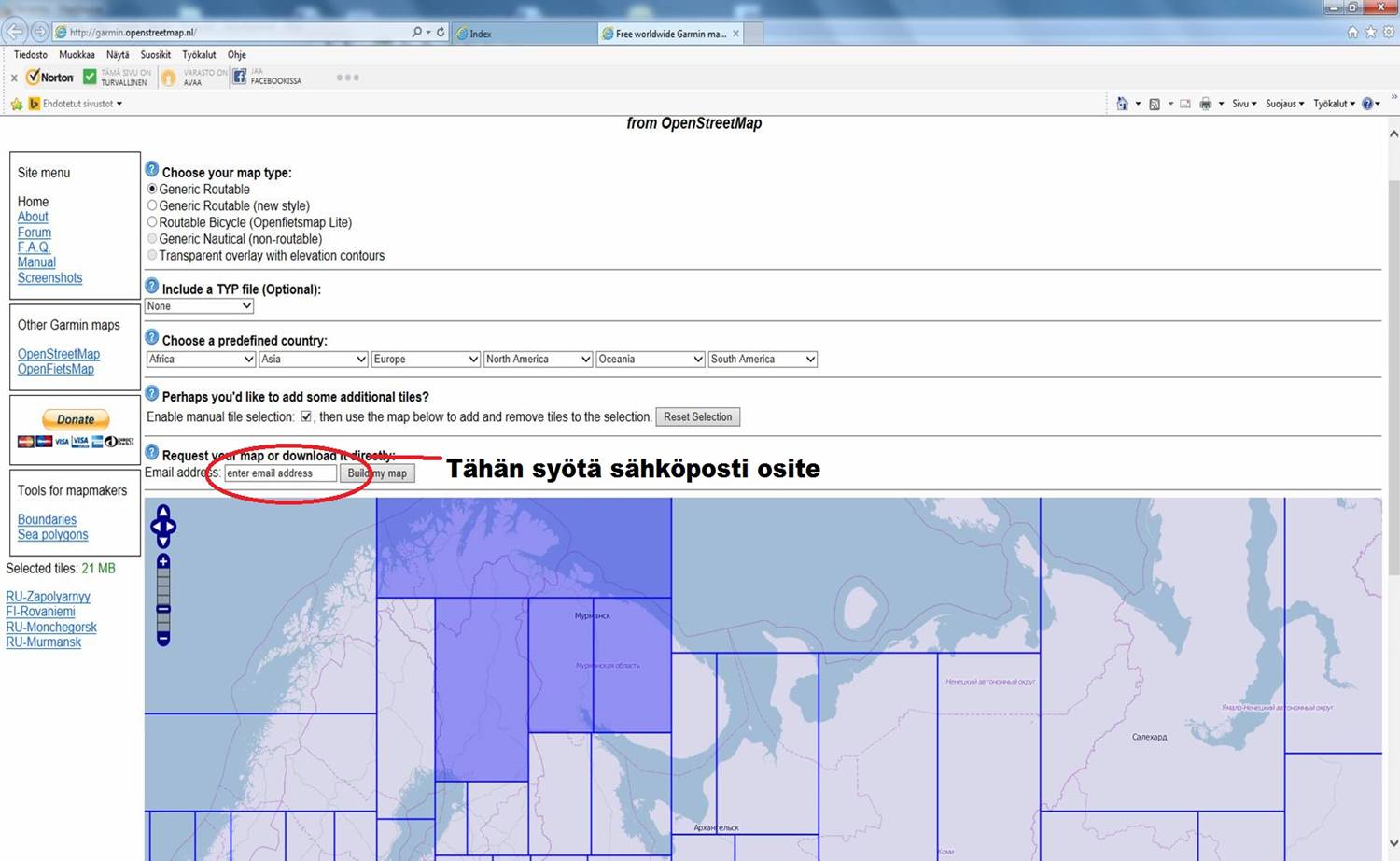This screenshot has width=1400, height=861.
Task: Select Transparent overlay with elevation contours
Action: (152, 255)
